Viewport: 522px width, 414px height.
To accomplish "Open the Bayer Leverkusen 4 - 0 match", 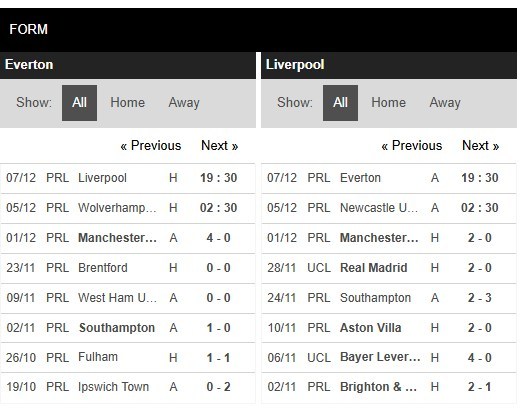I will coord(389,357).
